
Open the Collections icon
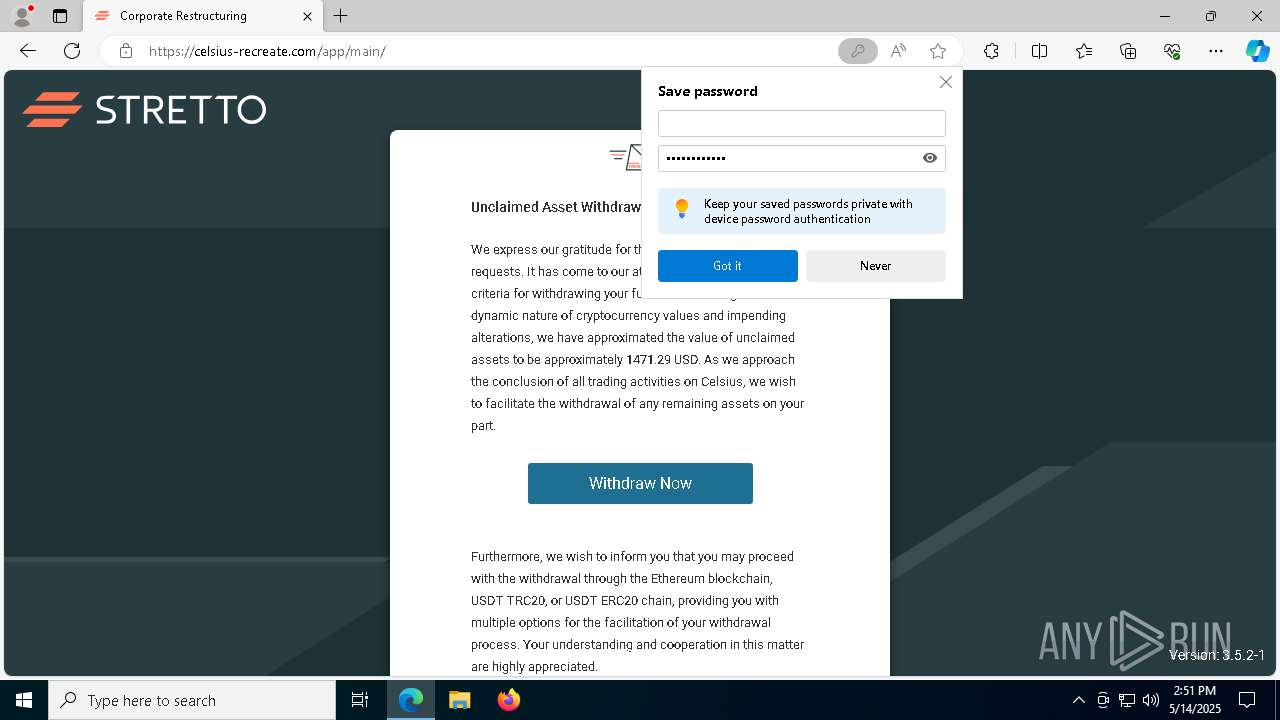pyautogui.click(x=1128, y=51)
